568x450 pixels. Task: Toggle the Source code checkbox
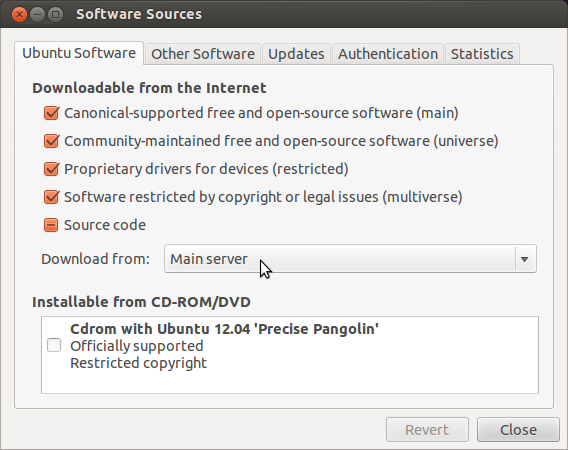point(51,225)
